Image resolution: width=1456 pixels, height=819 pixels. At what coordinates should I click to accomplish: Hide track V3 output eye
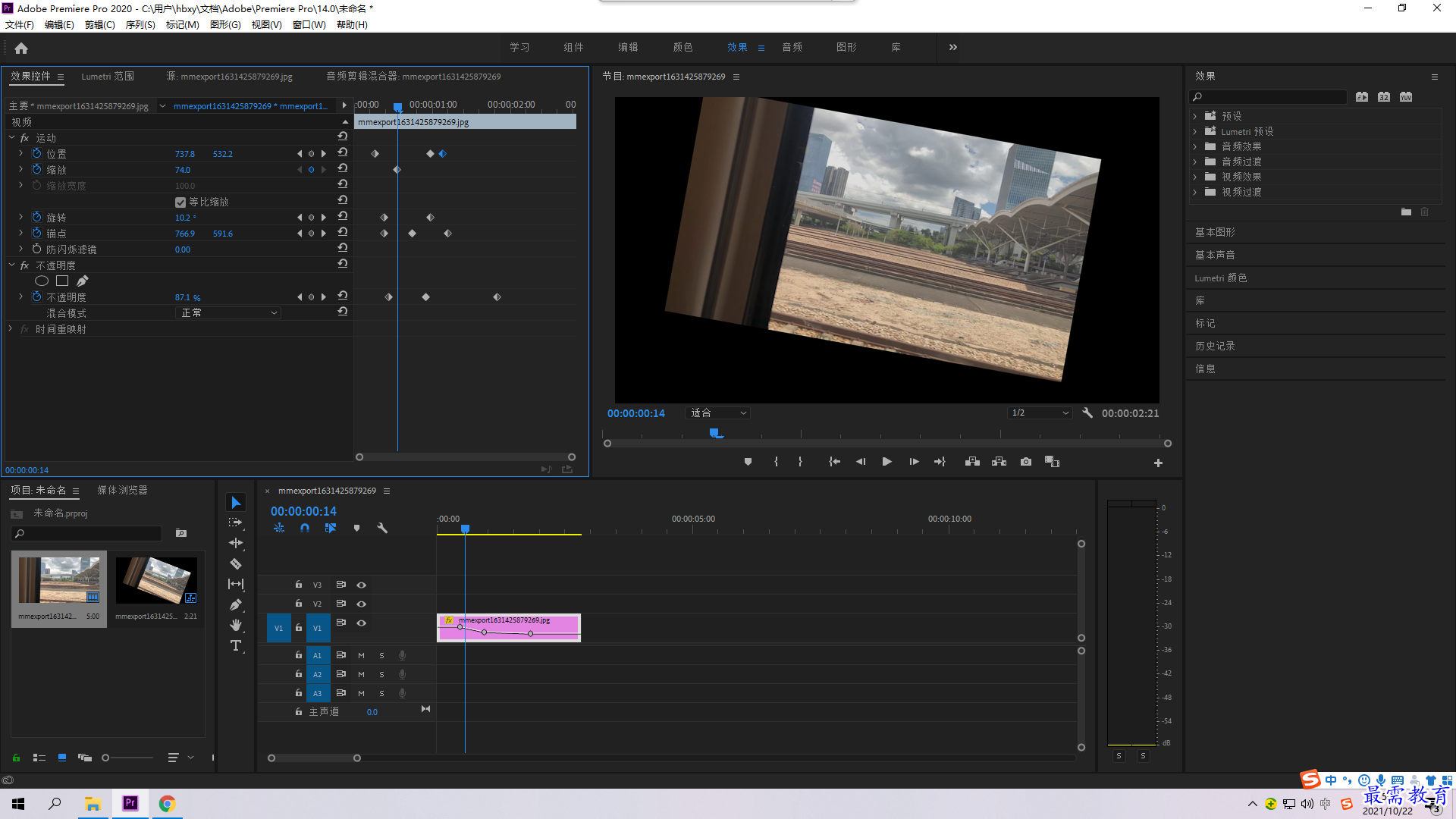click(362, 585)
